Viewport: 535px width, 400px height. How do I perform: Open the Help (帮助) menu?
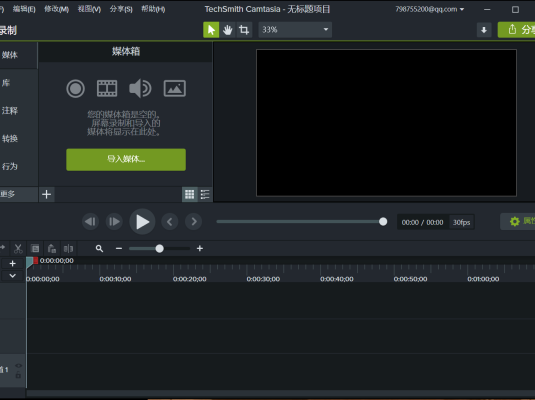click(x=153, y=9)
